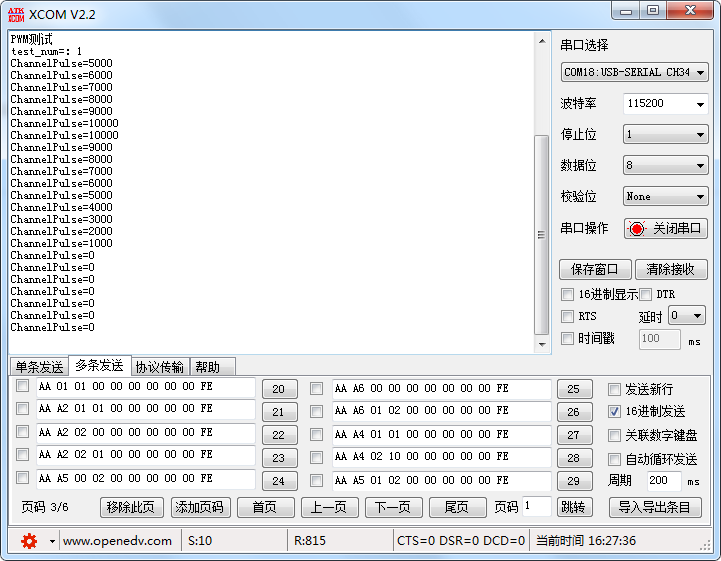Viewport: 721px width, 561px height.
Task: Tick checkbox for AA A2 01 01 command row
Action: 22,408
